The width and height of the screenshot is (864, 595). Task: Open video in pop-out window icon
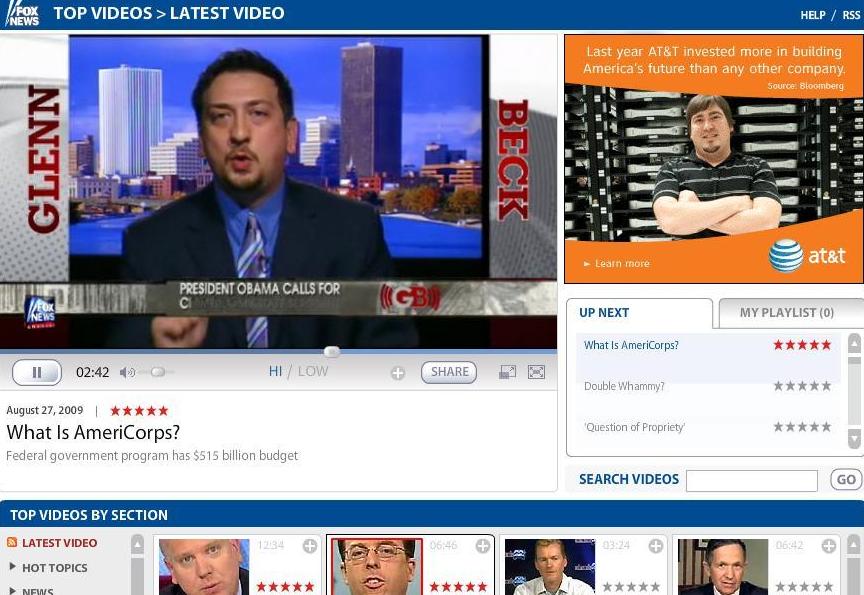click(x=508, y=372)
